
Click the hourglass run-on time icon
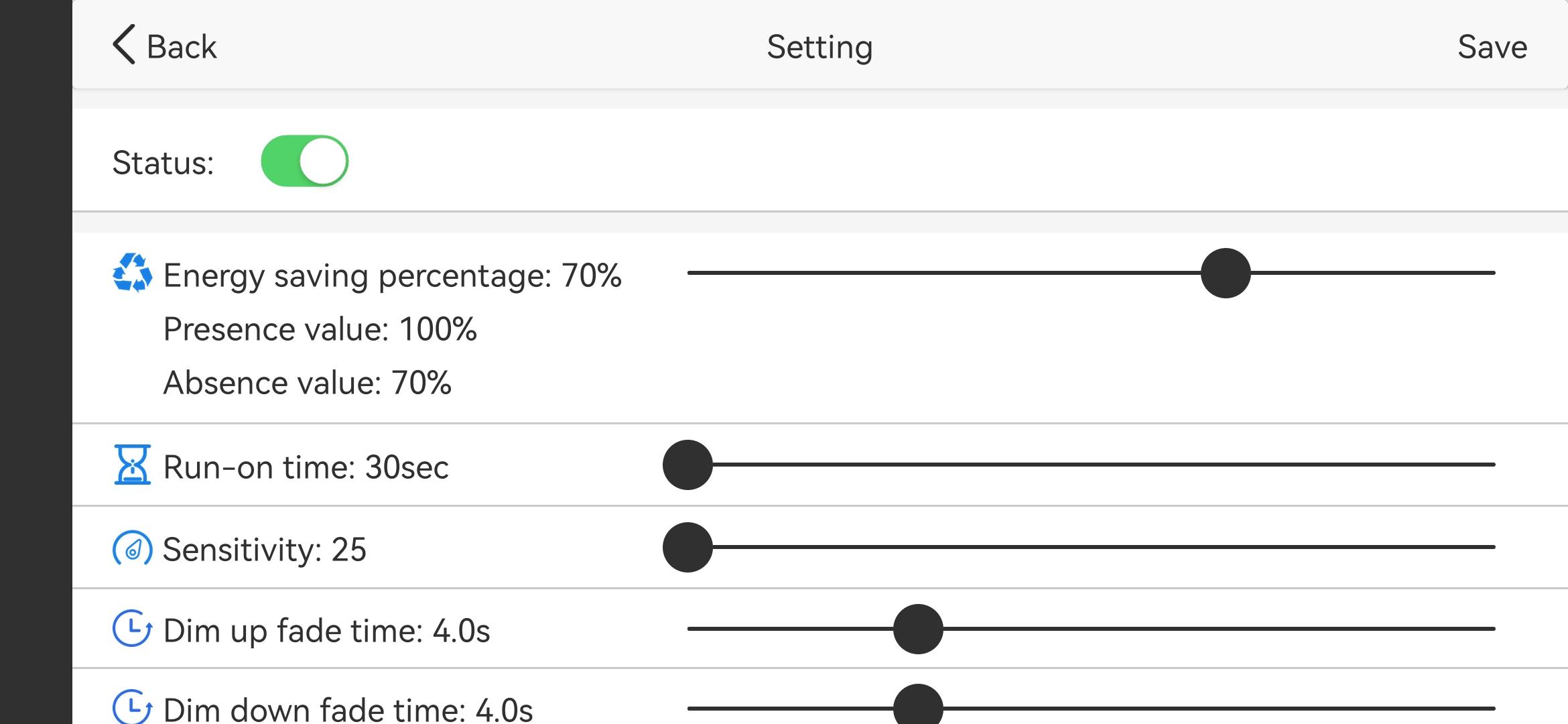pos(132,465)
